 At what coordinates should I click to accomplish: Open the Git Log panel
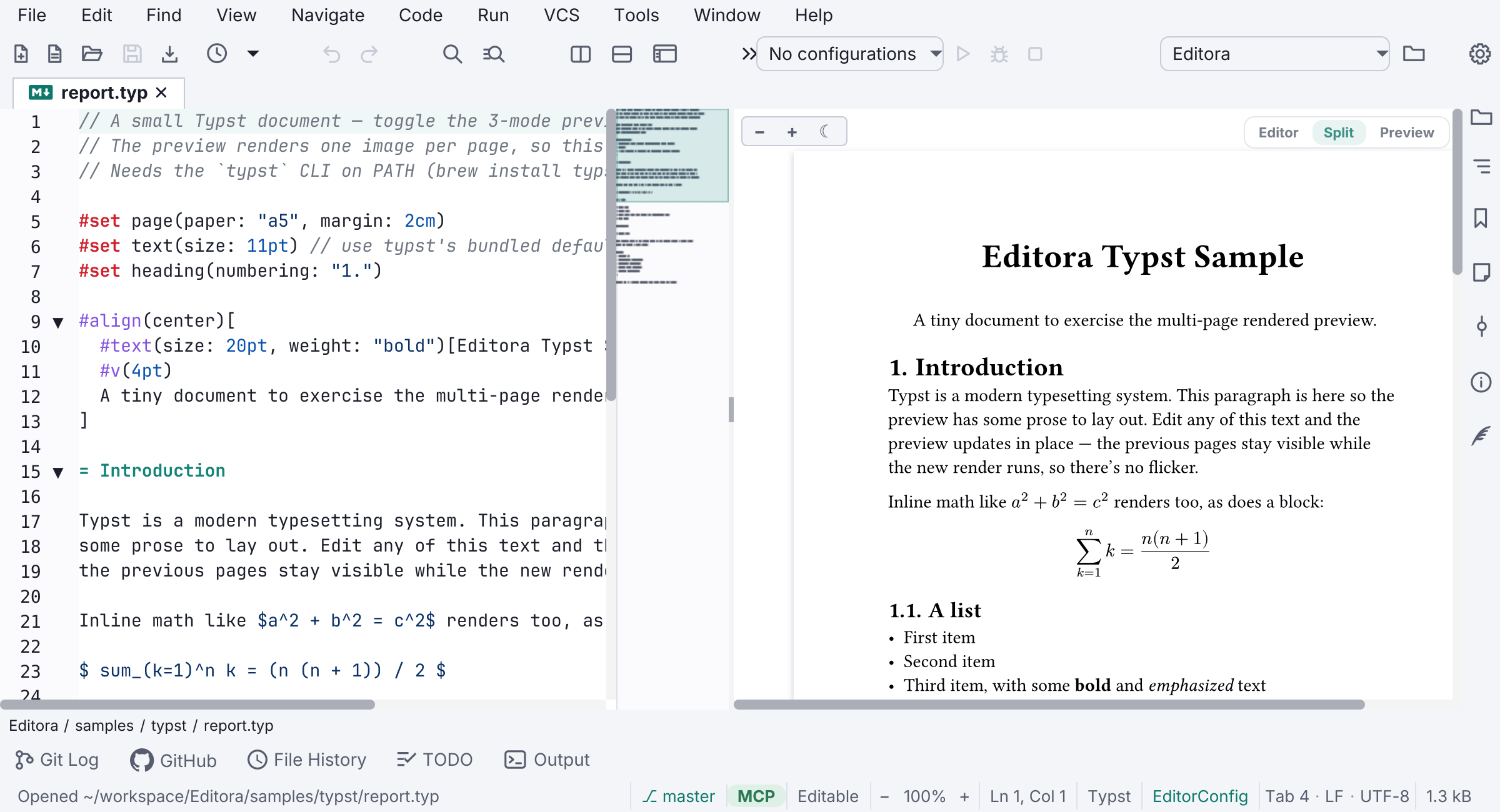tap(57, 760)
